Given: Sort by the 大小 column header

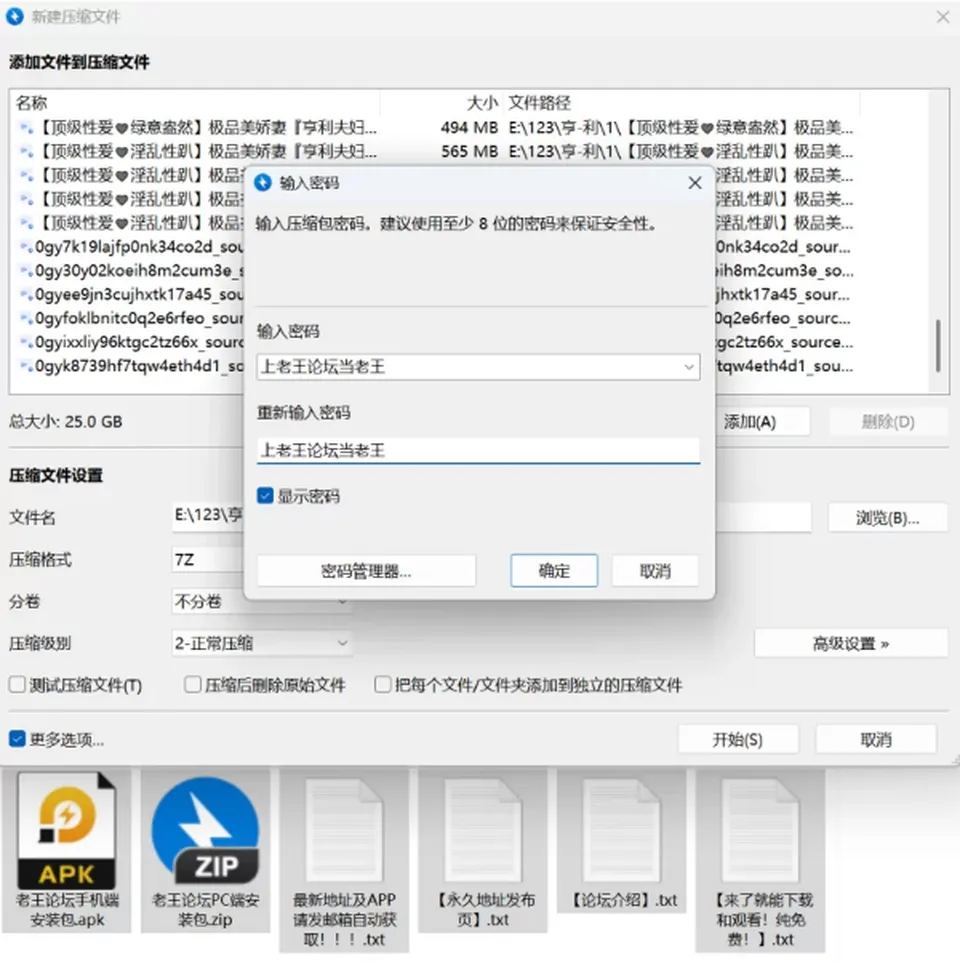Looking at the screenshot, I should coord(442,102).
